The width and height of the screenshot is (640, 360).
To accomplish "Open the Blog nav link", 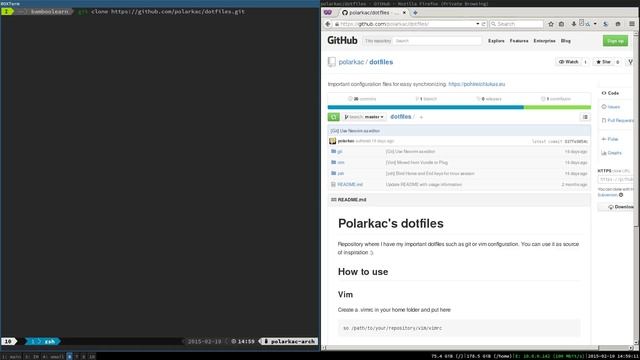I will pyautogui.click(x=566, y=41).
